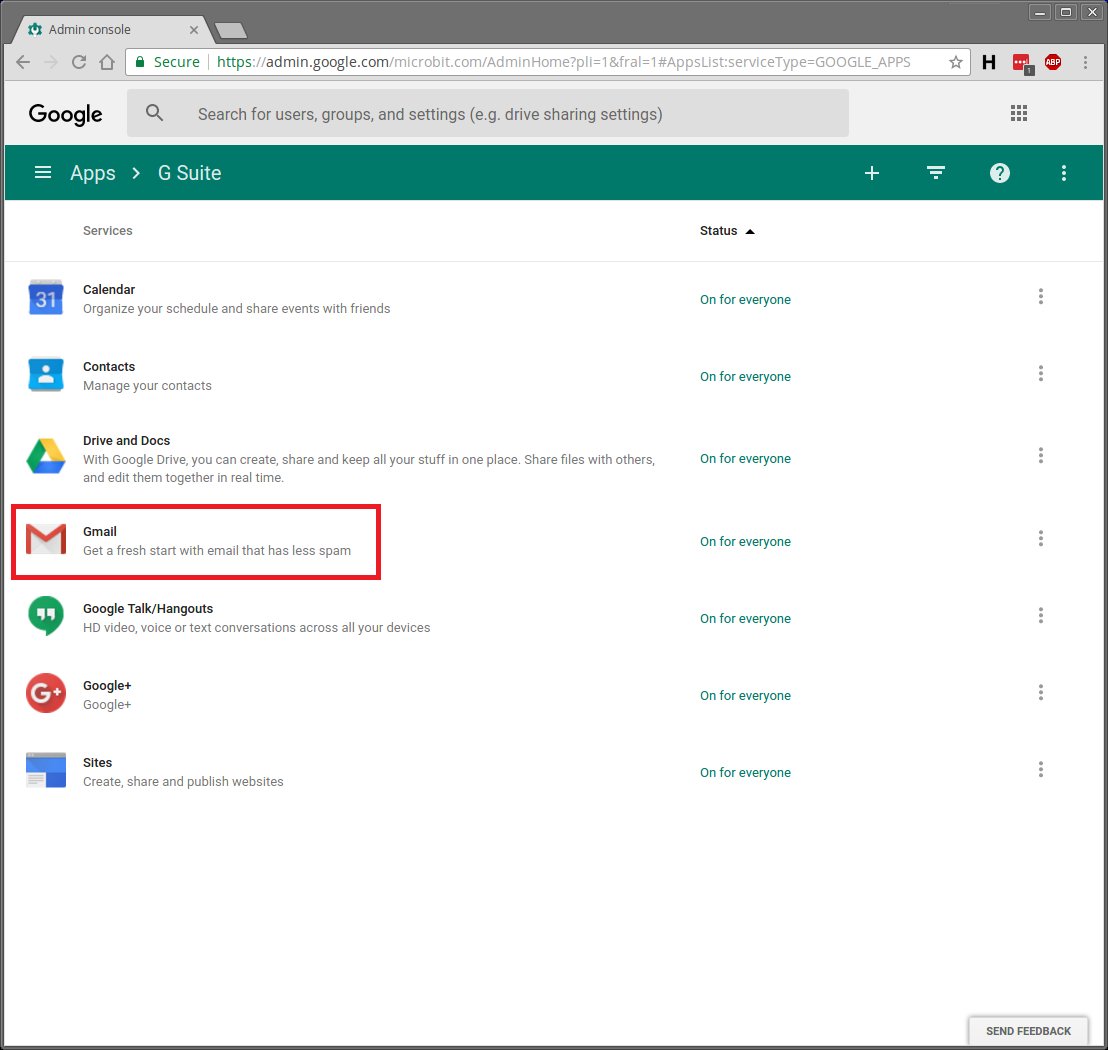Click the Contacts service icon
This screenshot has height=1050, width=1108.
click(x=46, y=374)
